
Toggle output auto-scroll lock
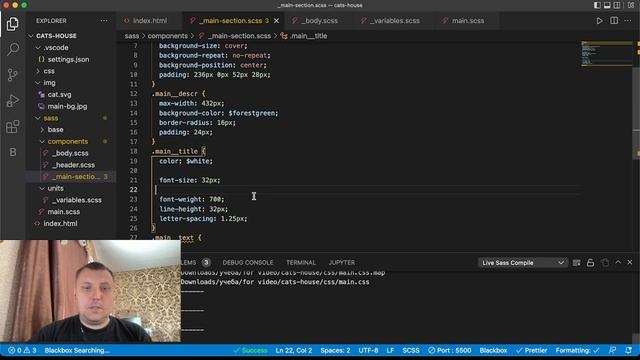pyautogui.click(x=590, y=263)
